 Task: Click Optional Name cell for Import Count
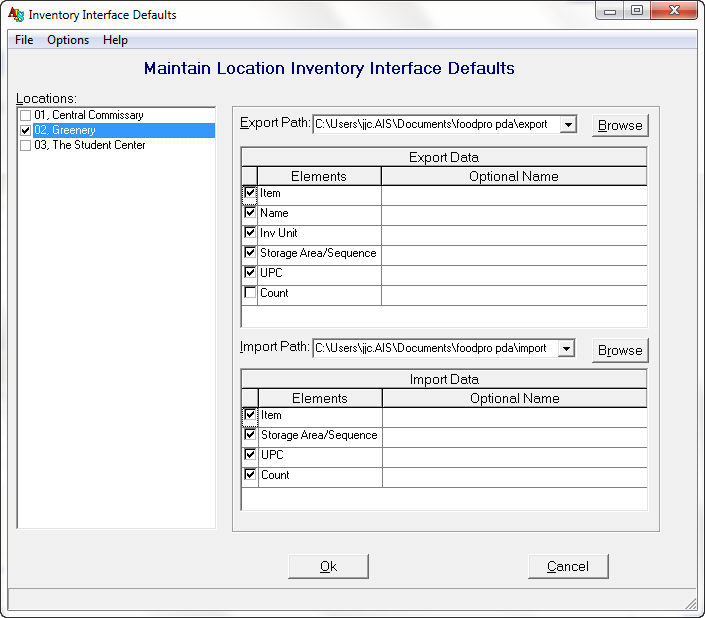pos(515,477)
